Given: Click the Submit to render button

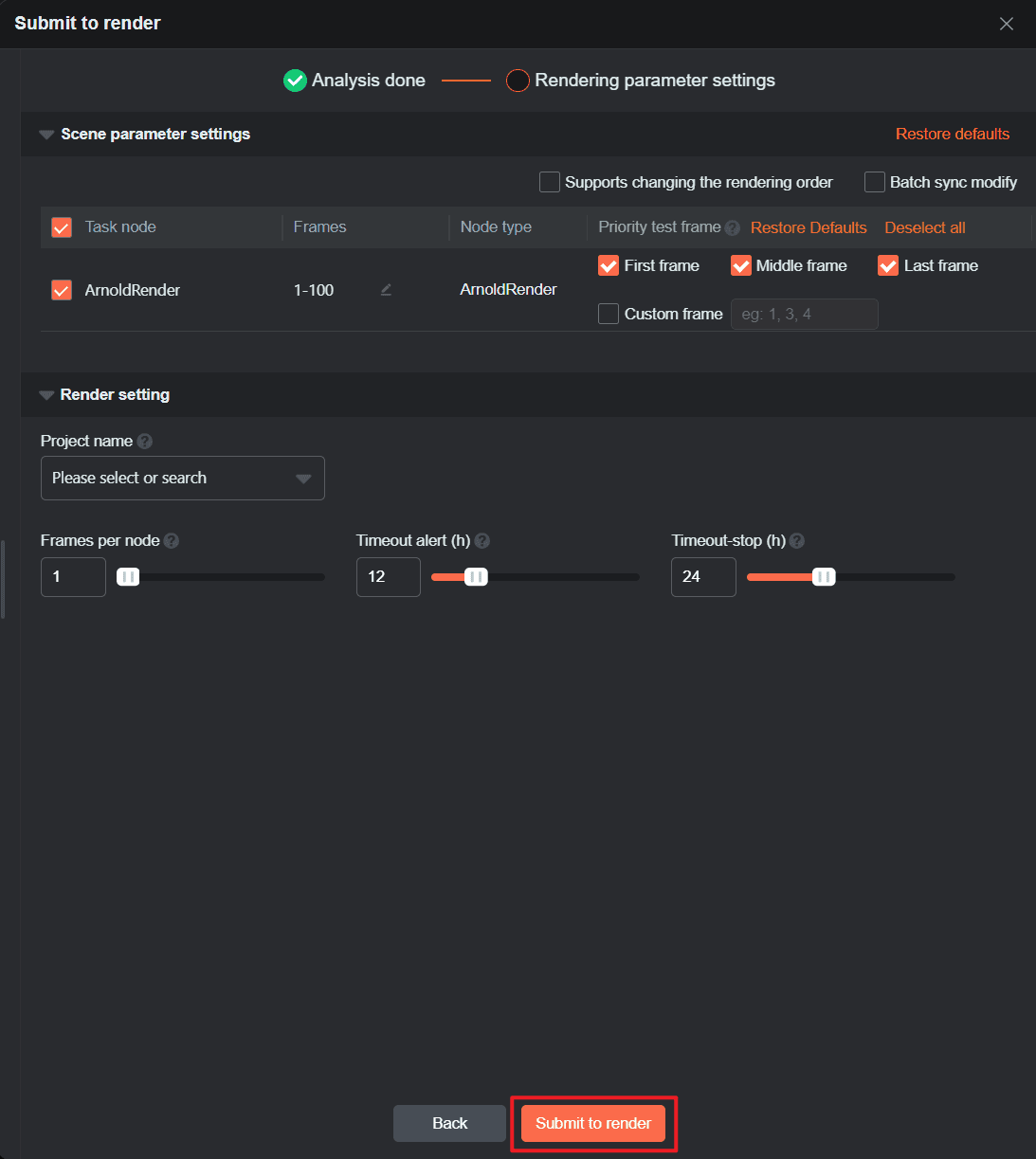Looking at the screenshot, I should (x=593, y=1123).
